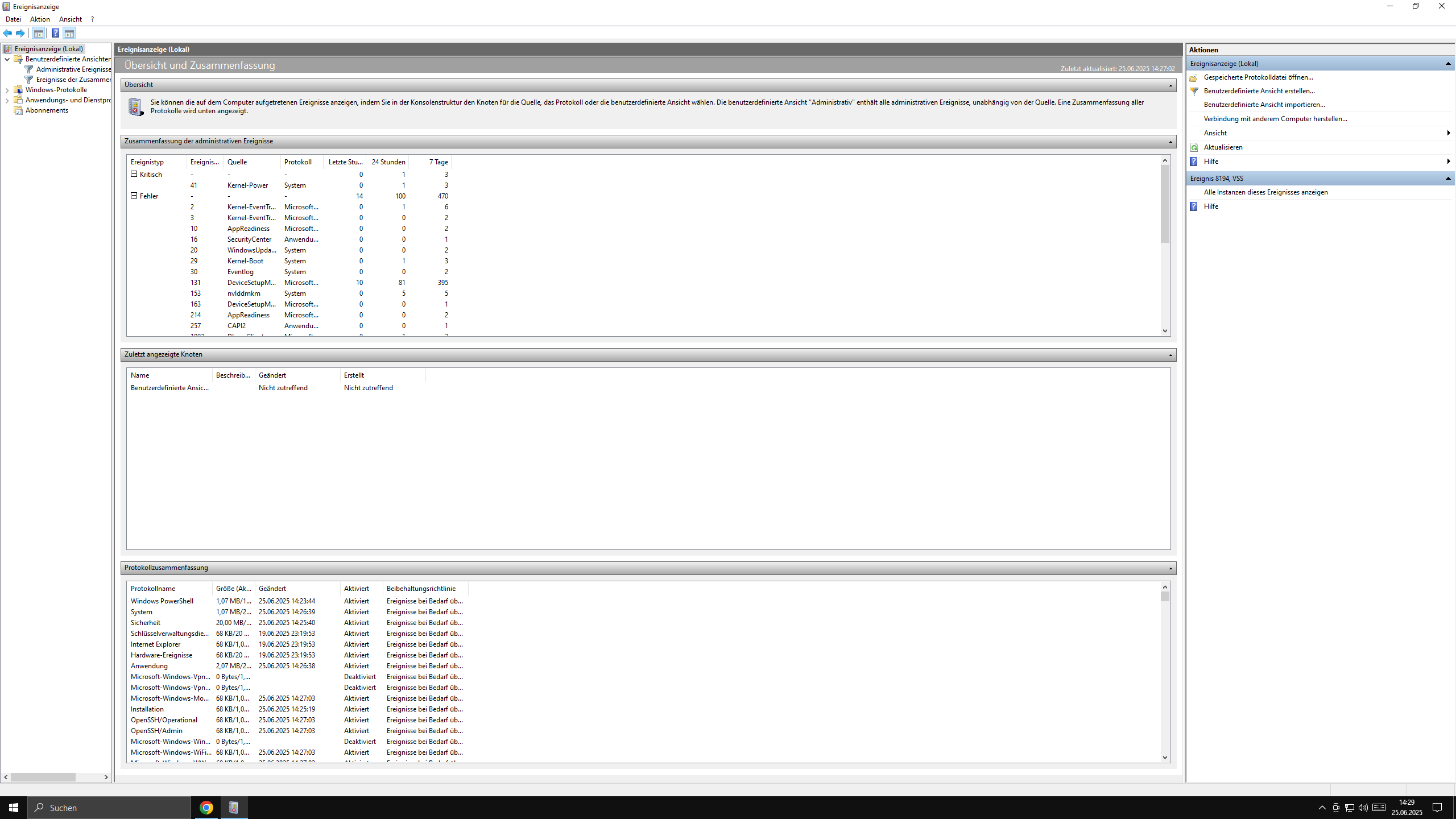The height and width of the screenshot is (819, 1456).
Task: Click the show/hide action pane toolbar icon
Action: pyautogui.click(x=69, y=33)
